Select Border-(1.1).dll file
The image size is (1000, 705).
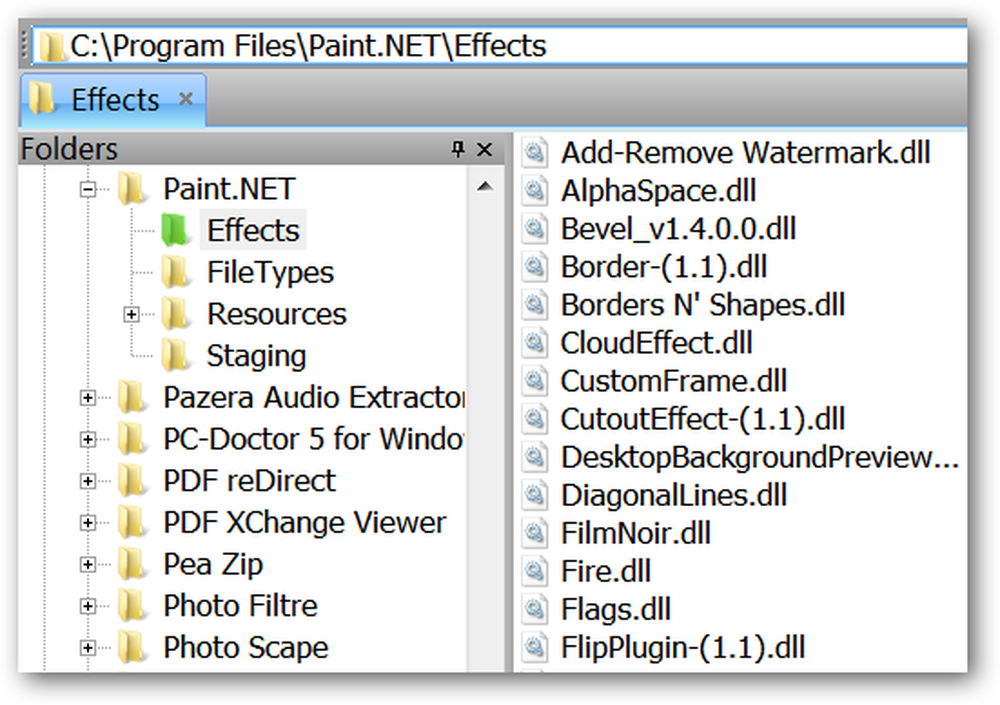coord(664,267)
